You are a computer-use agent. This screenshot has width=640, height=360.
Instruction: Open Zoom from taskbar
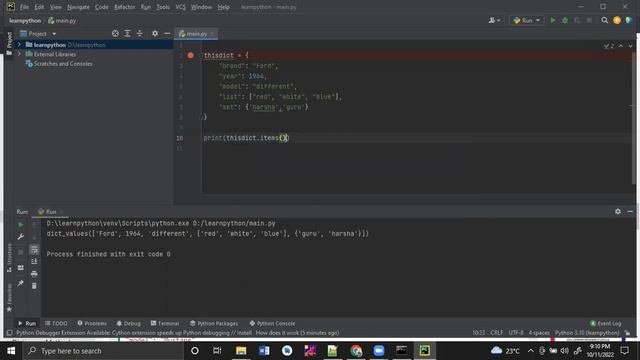coord(379,351)
